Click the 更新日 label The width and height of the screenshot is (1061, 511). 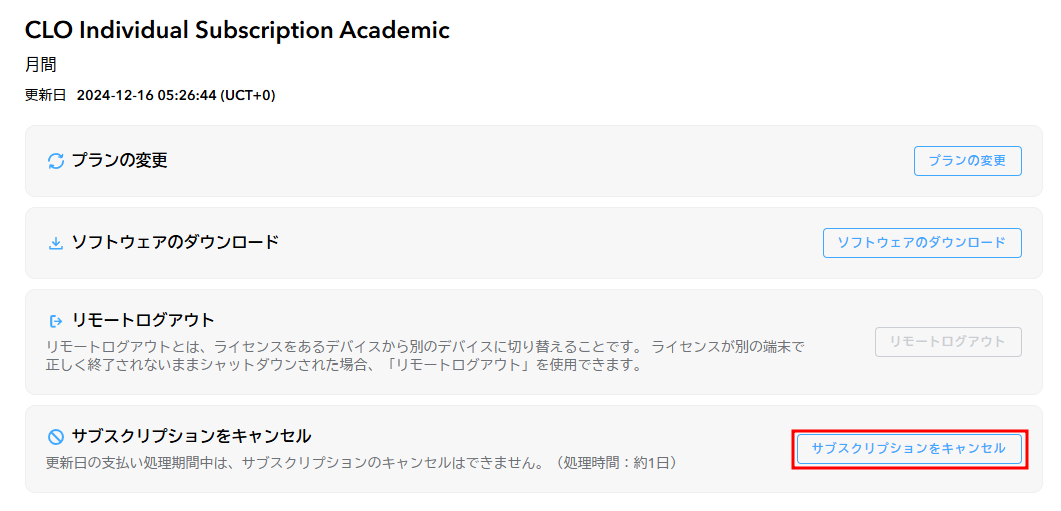tap(45, 95)
